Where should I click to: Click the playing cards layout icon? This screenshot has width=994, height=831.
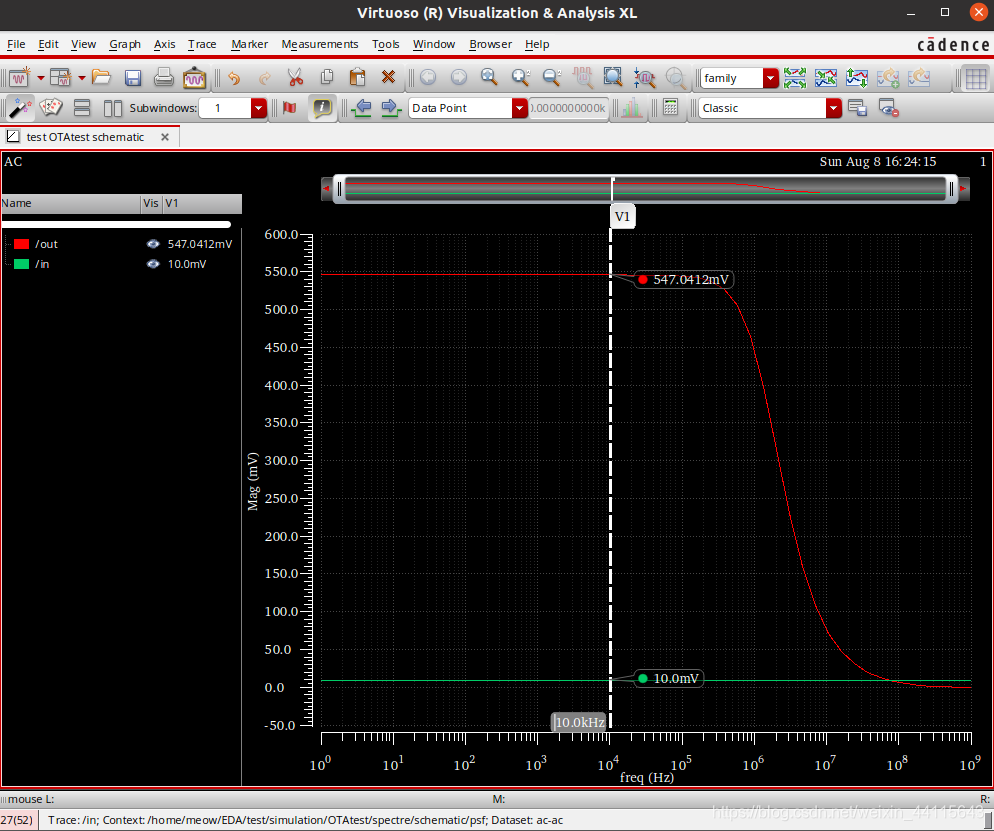(51, 108)
